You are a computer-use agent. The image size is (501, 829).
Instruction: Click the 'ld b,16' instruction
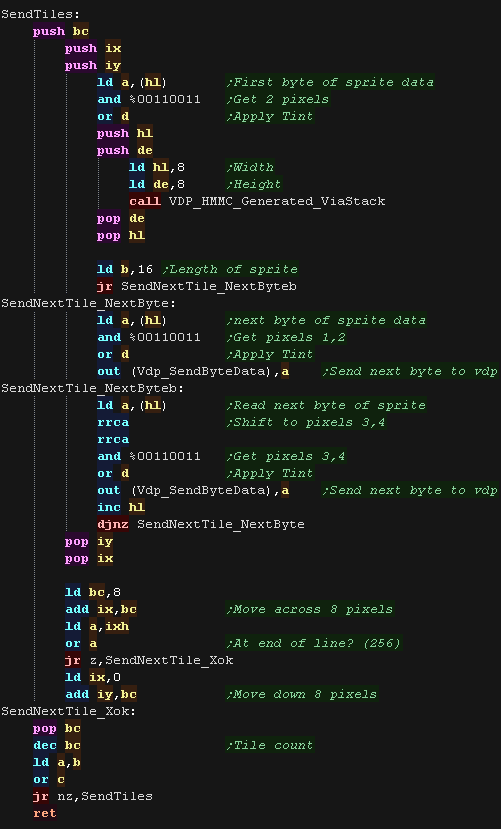pos(125,269)
